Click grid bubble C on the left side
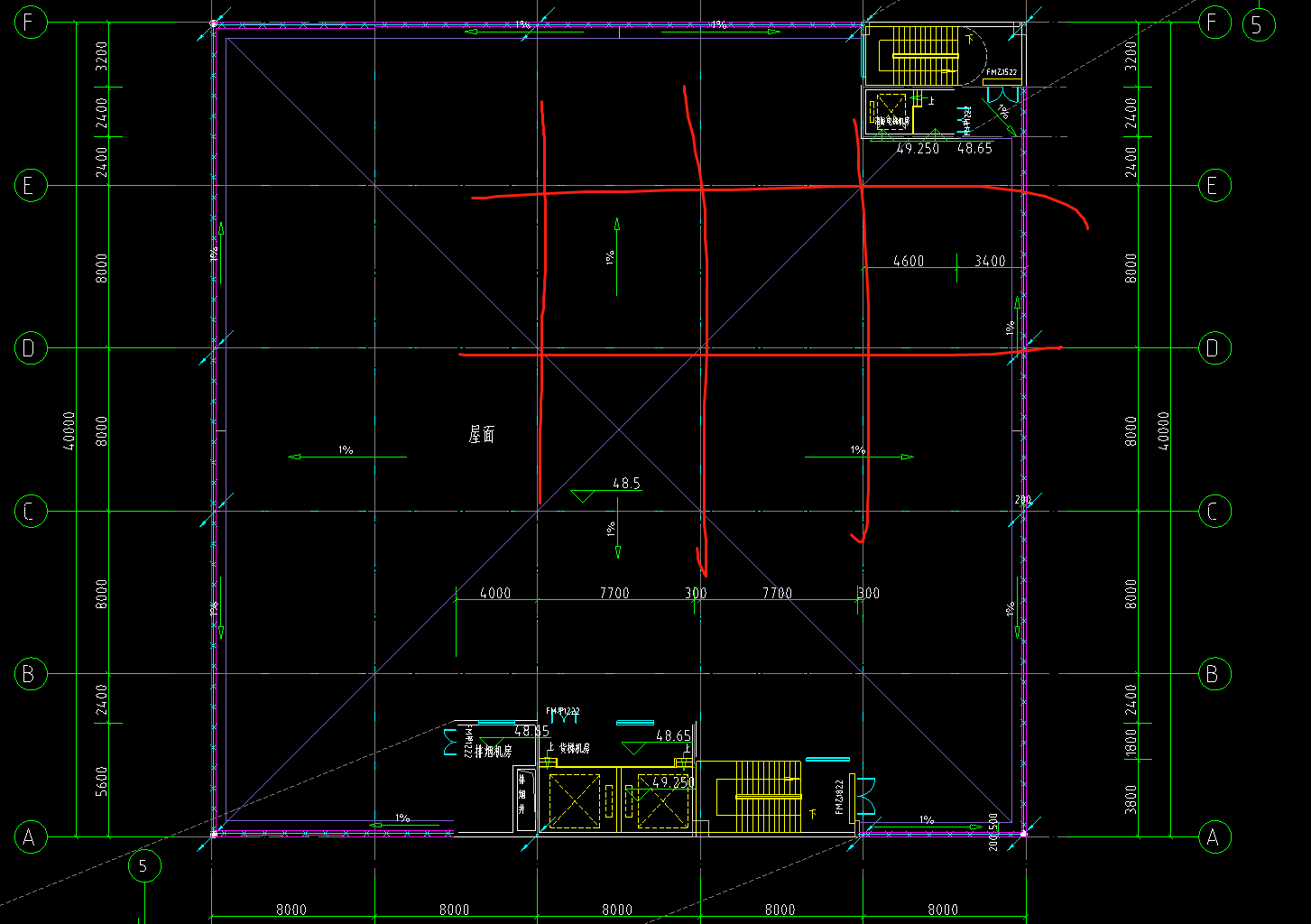This screenshot has height=924, width=1311. click(x=30, y=512)
